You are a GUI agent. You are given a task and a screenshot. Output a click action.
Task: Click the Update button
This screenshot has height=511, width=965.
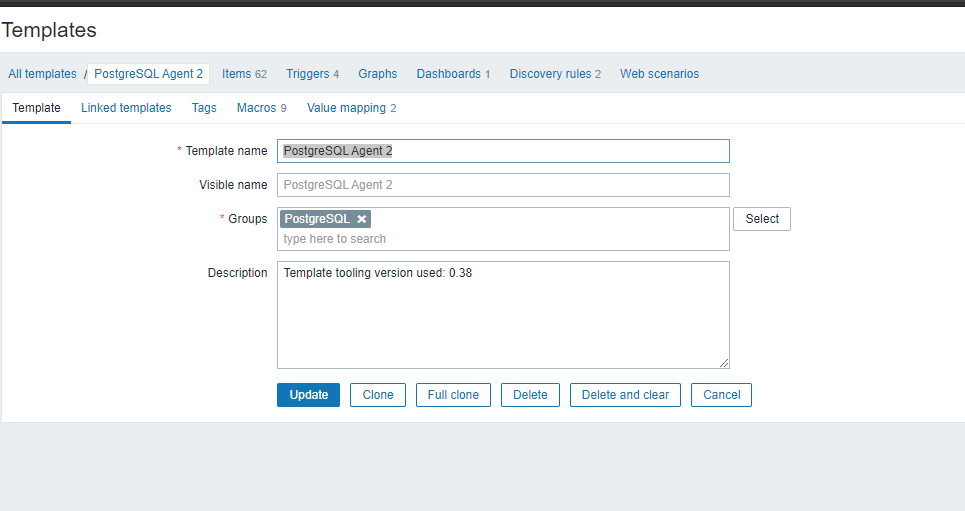[308, 395]
